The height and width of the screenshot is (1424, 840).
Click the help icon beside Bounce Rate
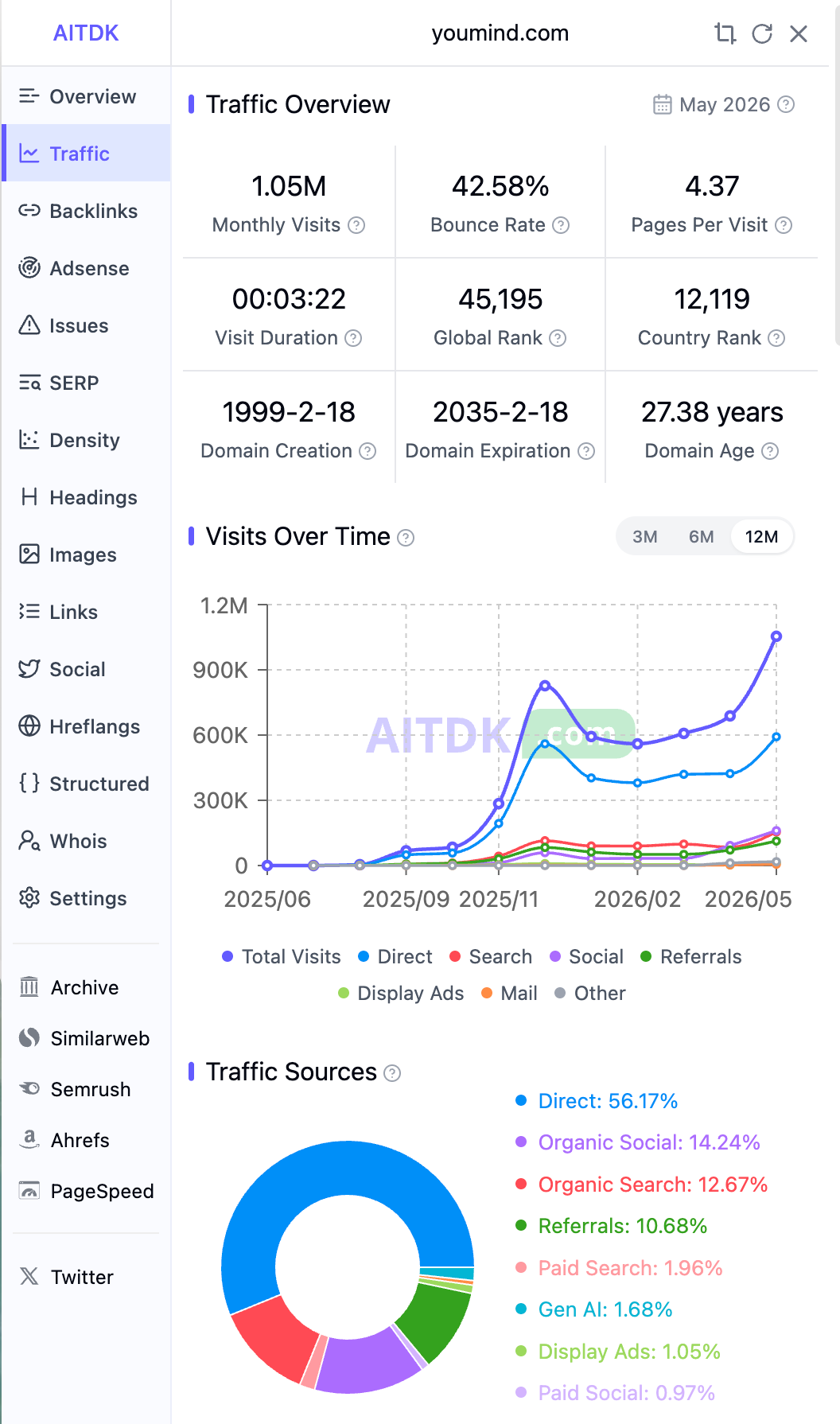[561, 225]
